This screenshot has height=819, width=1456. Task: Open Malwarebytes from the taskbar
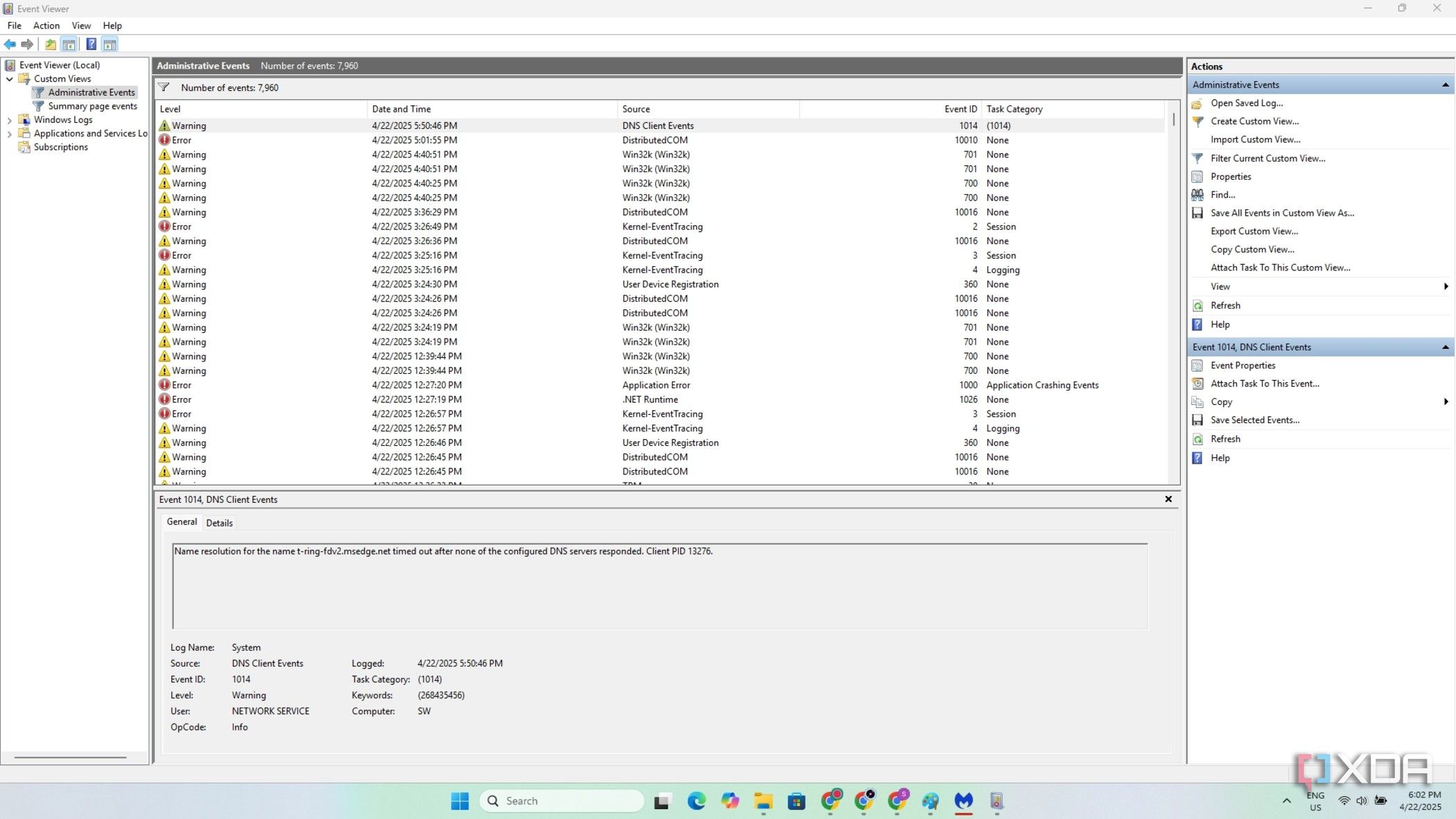coord(964,801)
